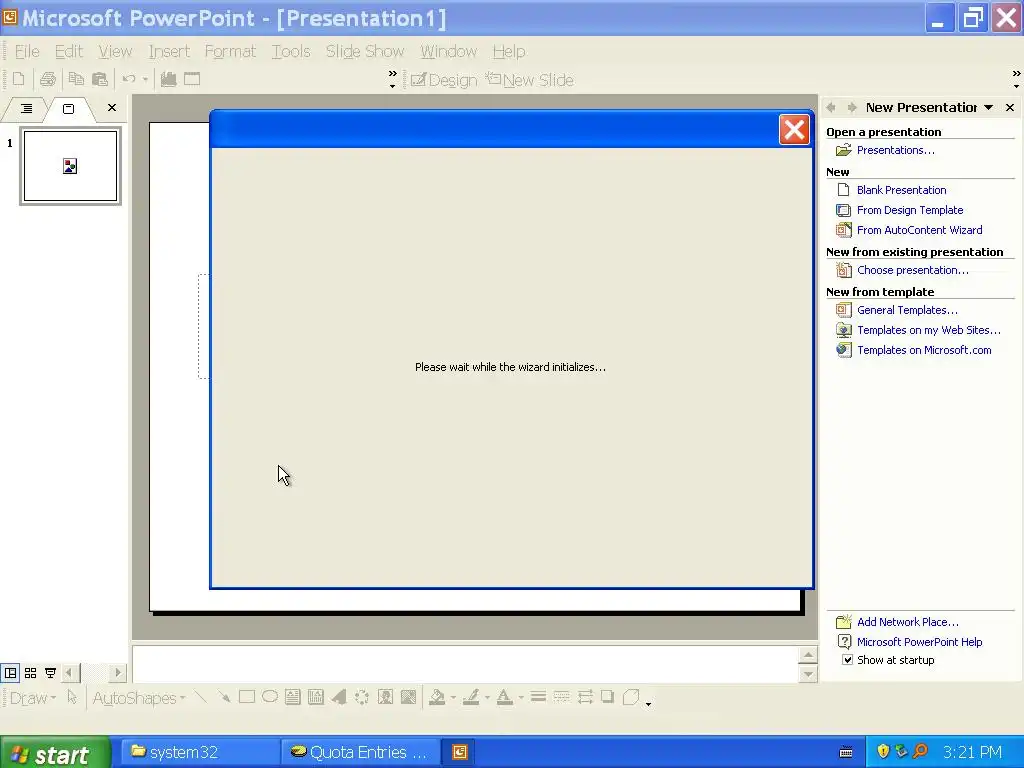Close the wizard dialog with red X

pyautogui.click(x=794, y=129)
